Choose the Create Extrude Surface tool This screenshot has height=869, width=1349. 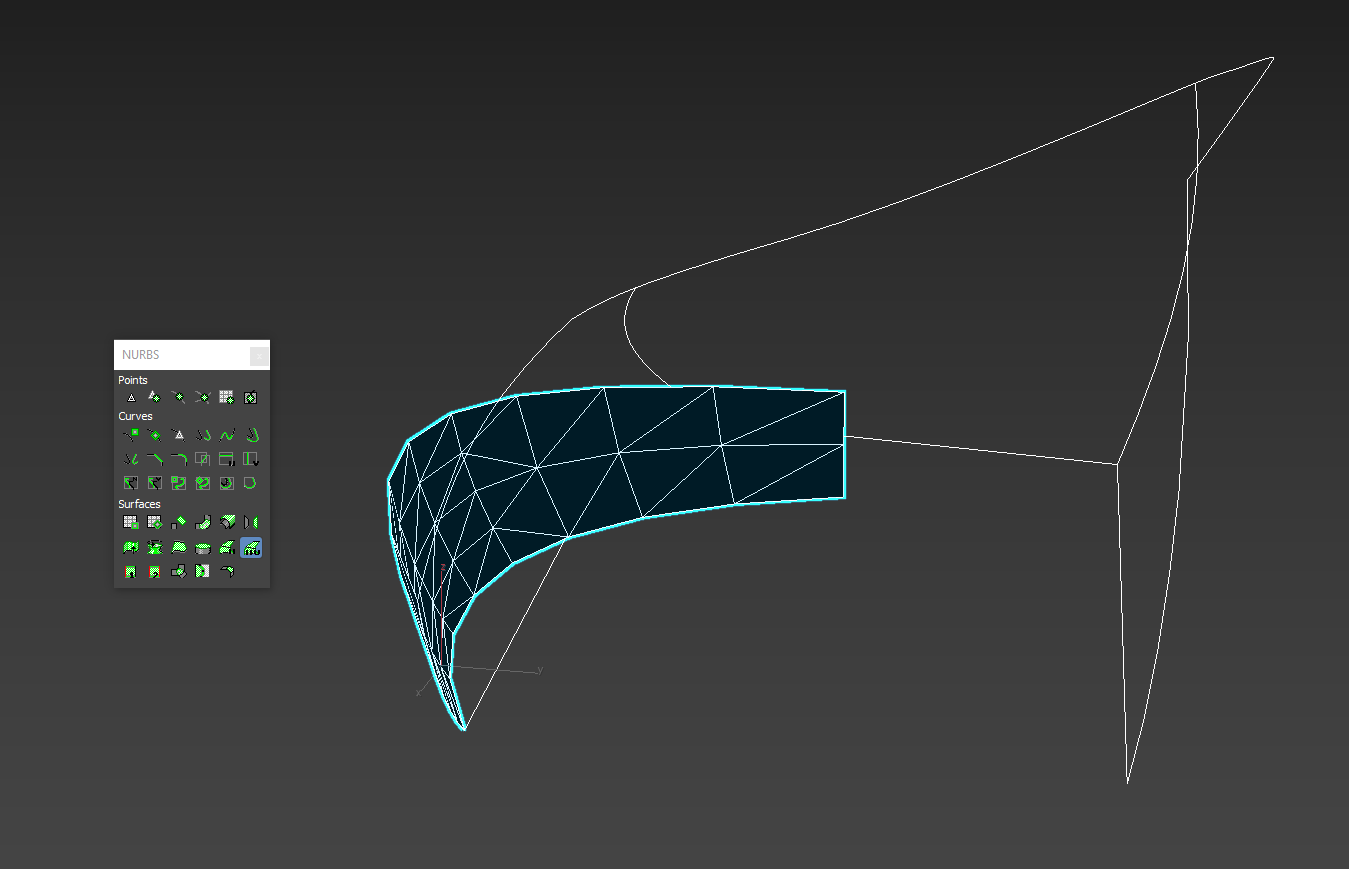[131, 547]
